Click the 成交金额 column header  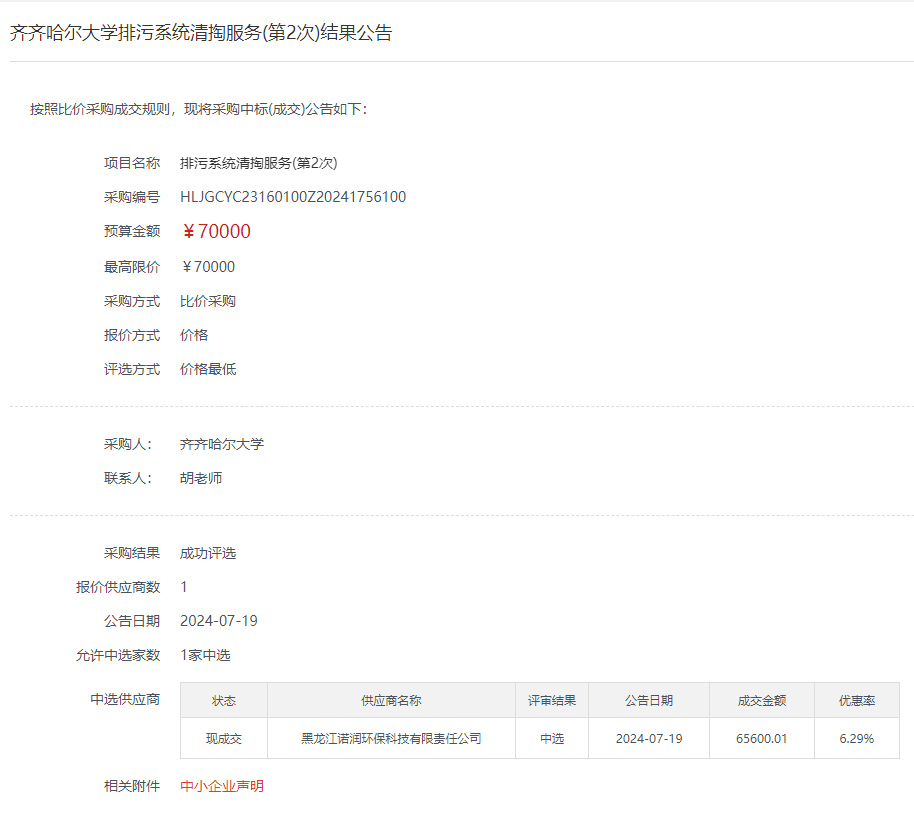point(761,701)
